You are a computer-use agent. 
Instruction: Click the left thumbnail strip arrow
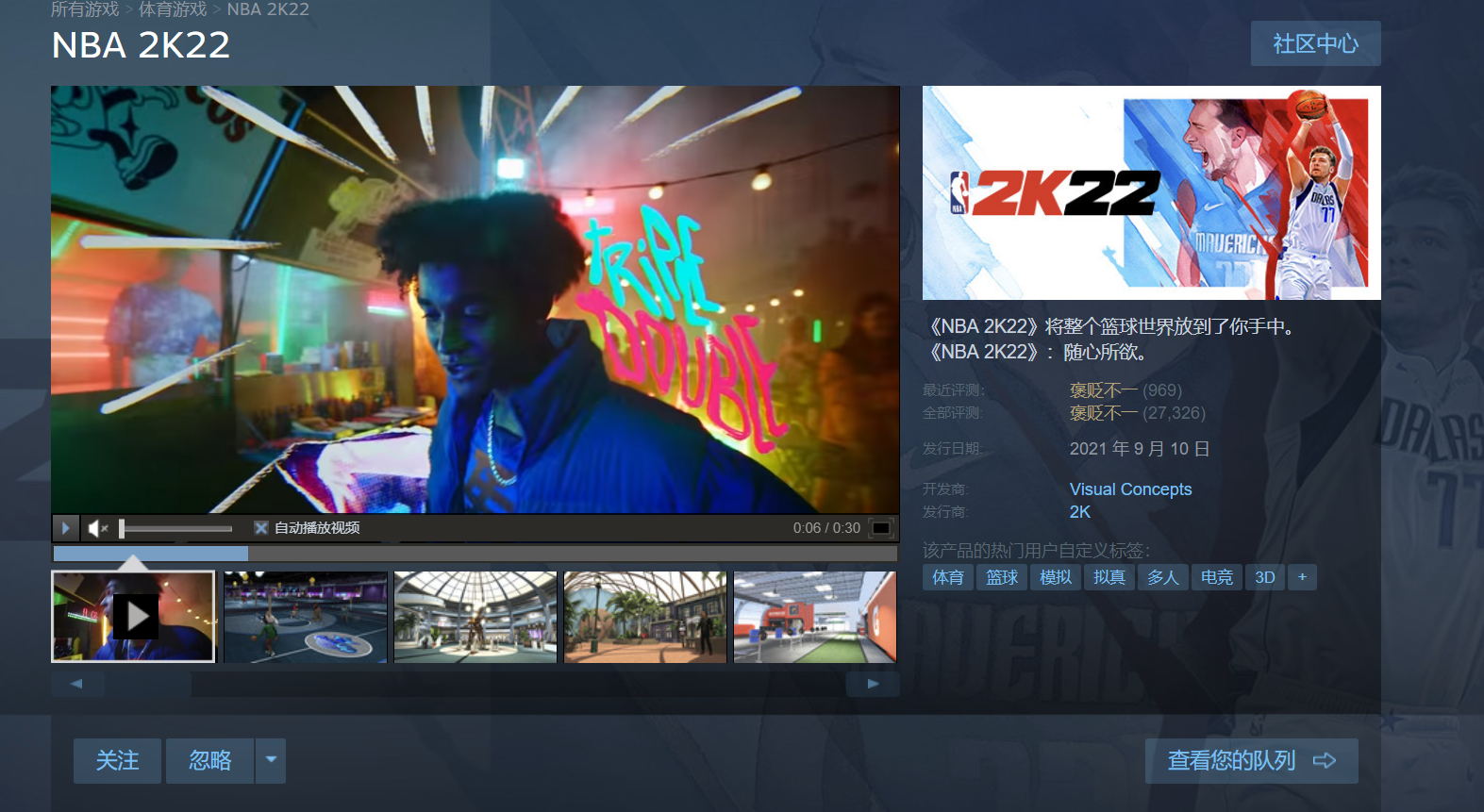point(77,684)
